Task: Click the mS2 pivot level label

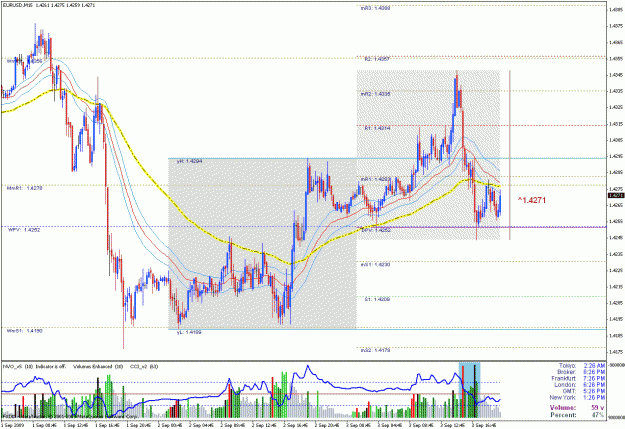Action: 375,350
